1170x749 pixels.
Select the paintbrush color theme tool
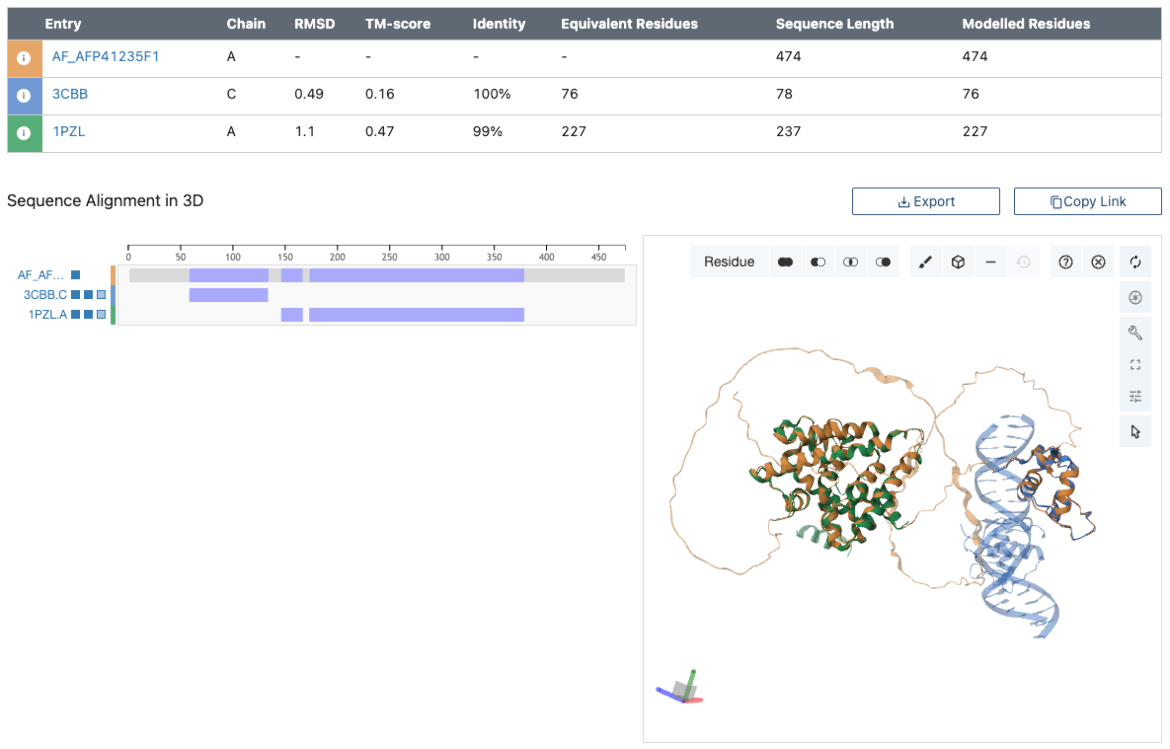(925, 262)
